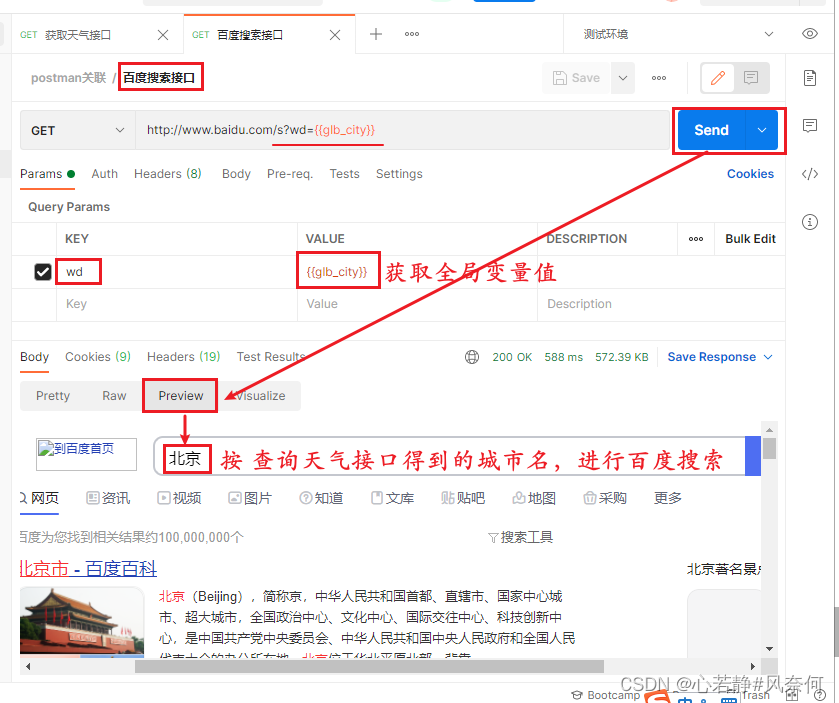Image resolution: width=839 pixels, height=703 pixels.
Task: Click the {{glb_city}} value cell
Action: tap(417, 272)
